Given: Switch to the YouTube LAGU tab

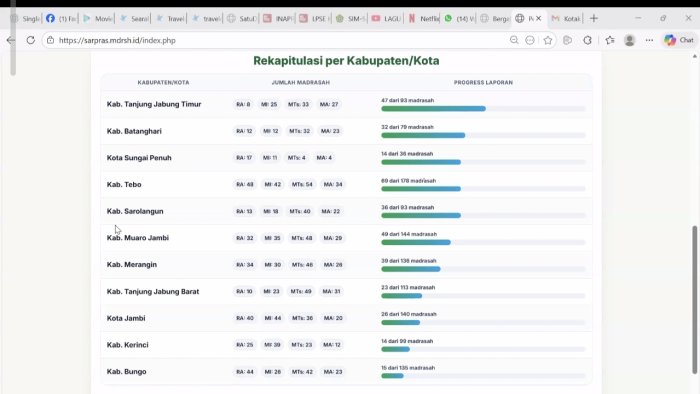Looking at the screenshot, I should (x=387, y=18).
